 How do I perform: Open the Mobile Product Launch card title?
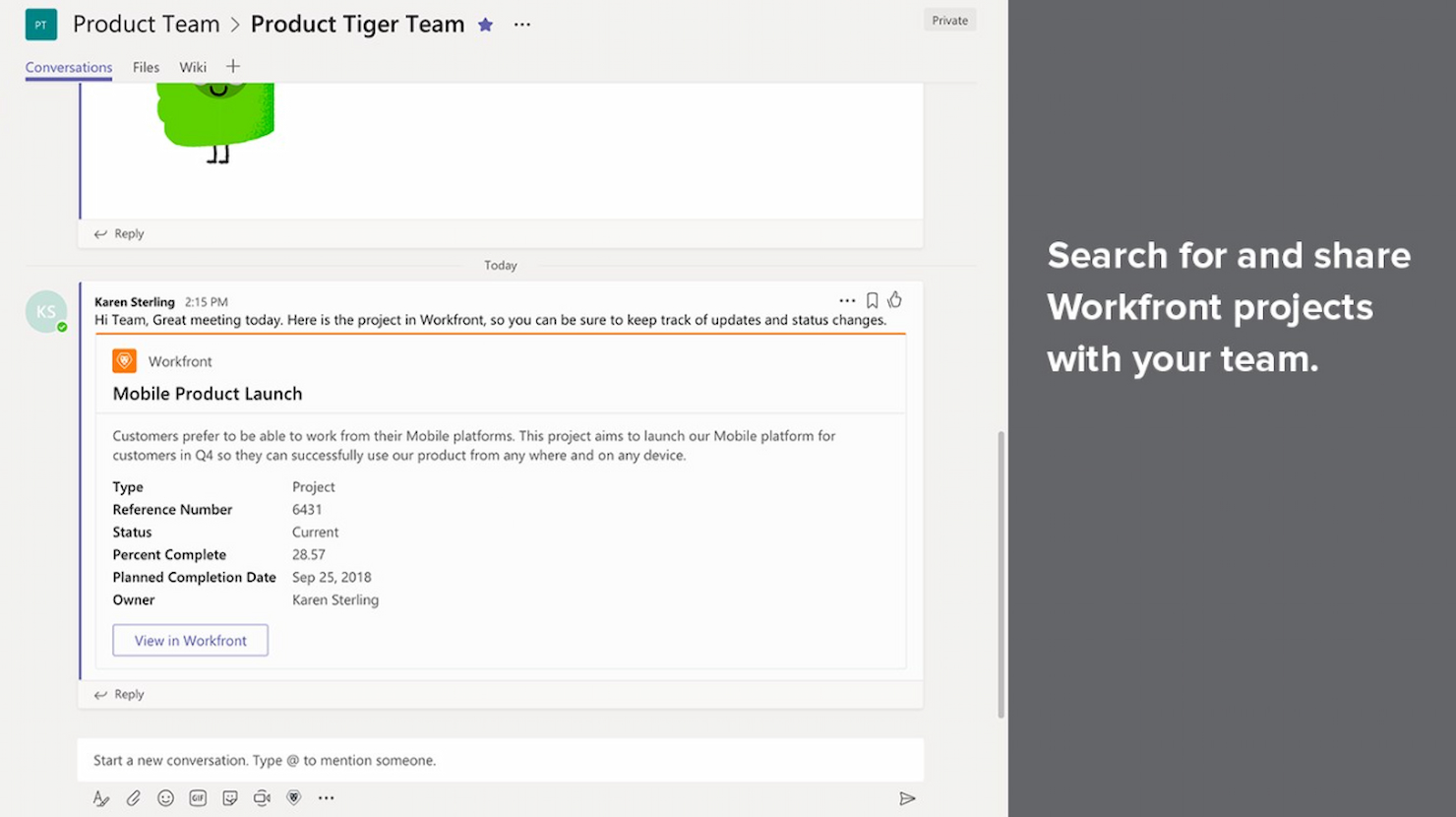coord(208,394)
